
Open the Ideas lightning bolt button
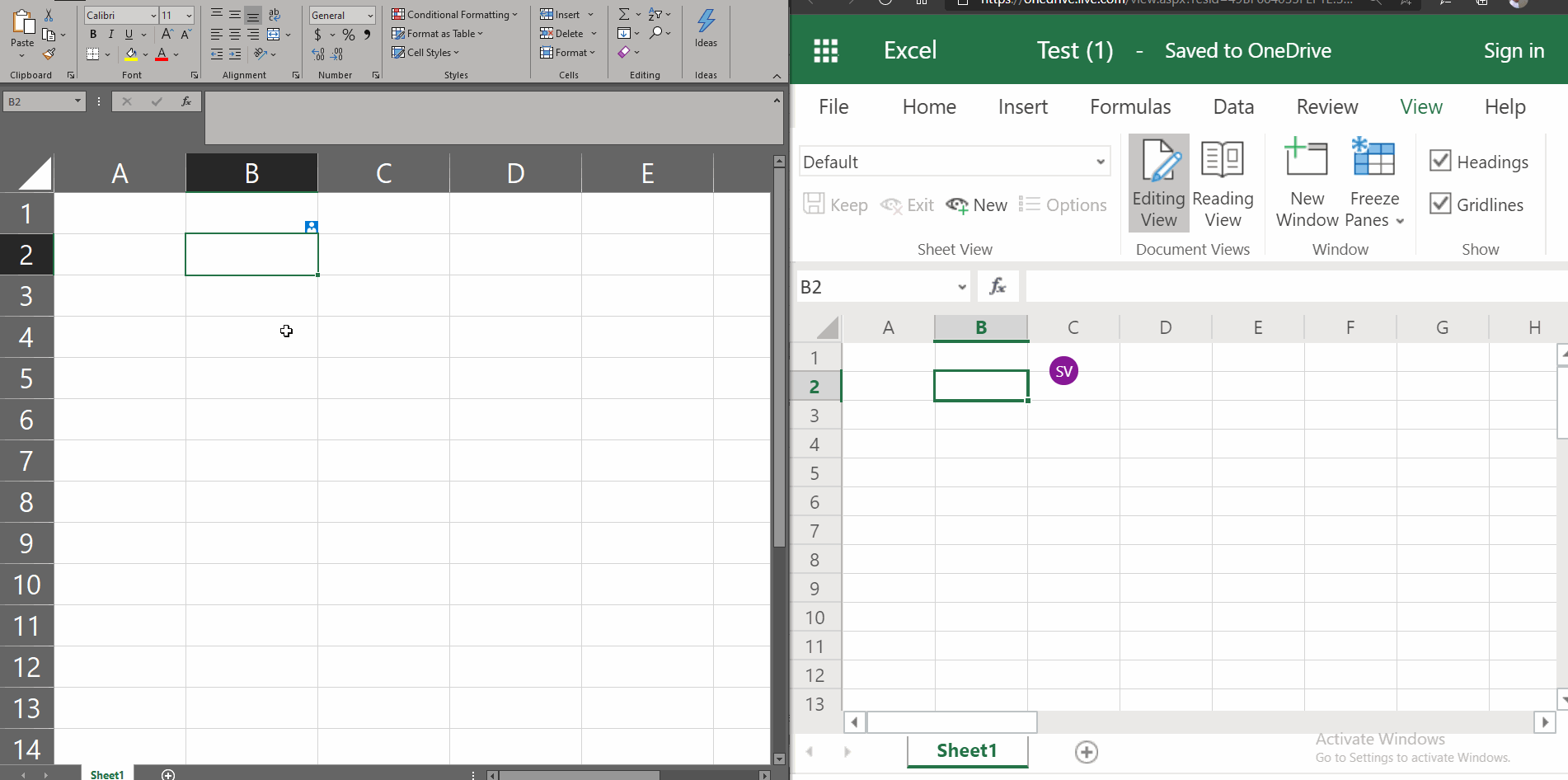click(x=706, y=29)
